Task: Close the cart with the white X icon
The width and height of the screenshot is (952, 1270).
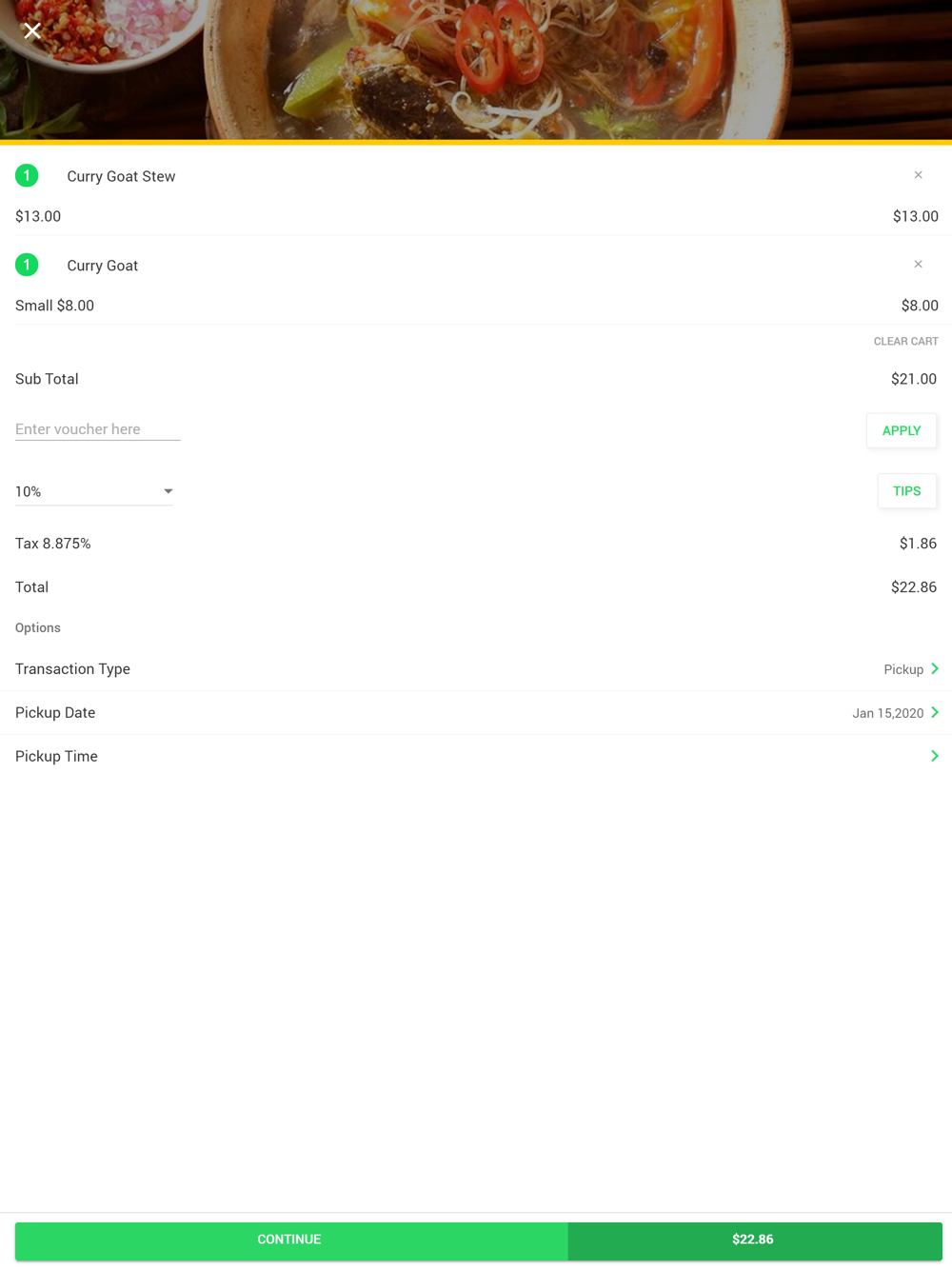Action: tap(32, 31)
